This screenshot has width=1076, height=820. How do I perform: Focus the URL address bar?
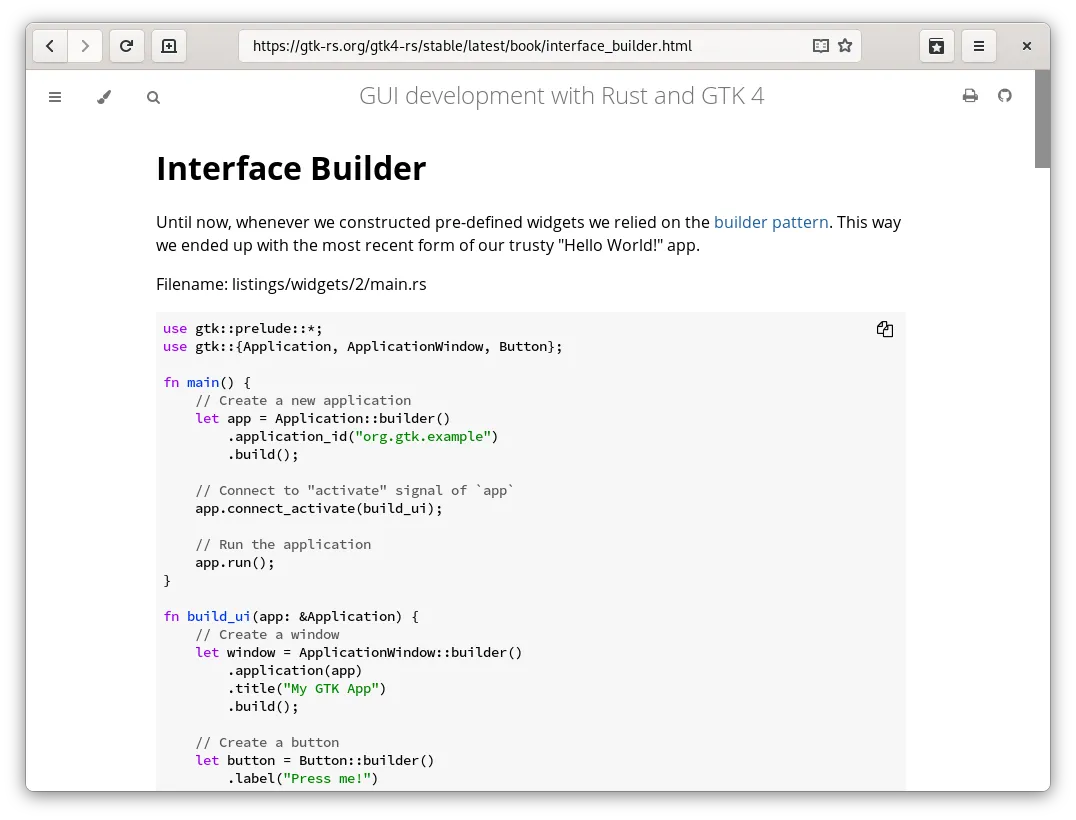coord(520,46)
